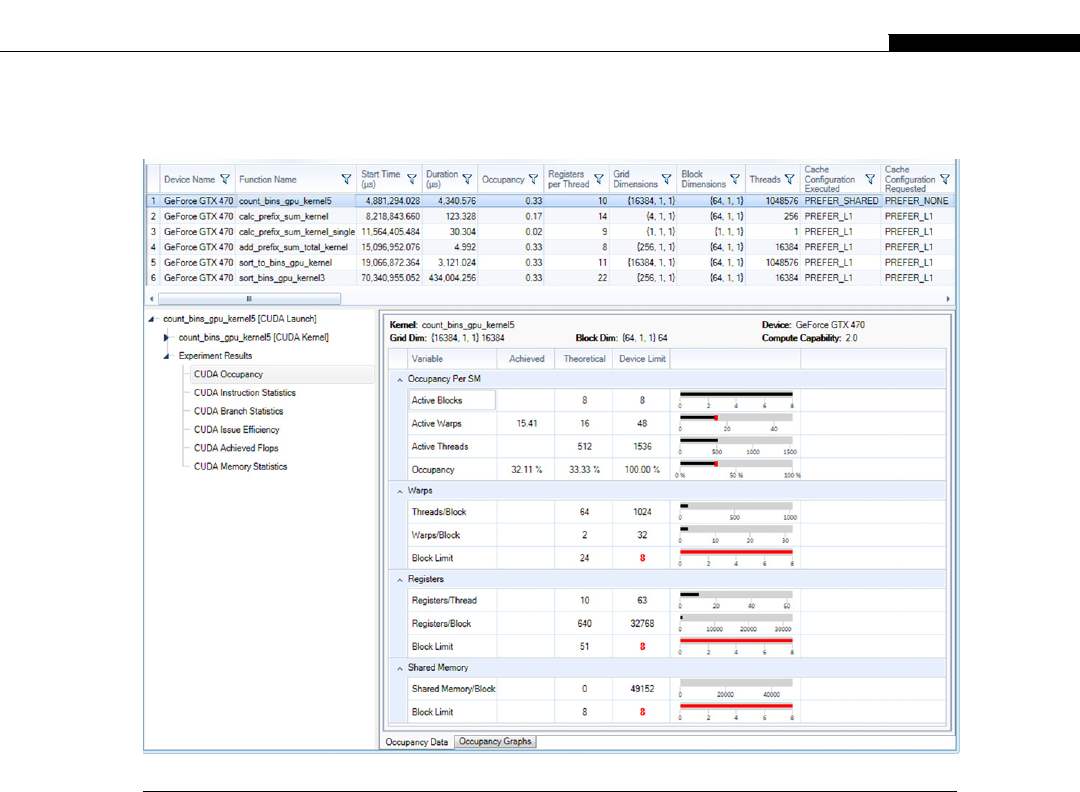1080x792 pixels.
Task: Open CUDA Instruction Statistics experiment
Action: tap(244, 393)
